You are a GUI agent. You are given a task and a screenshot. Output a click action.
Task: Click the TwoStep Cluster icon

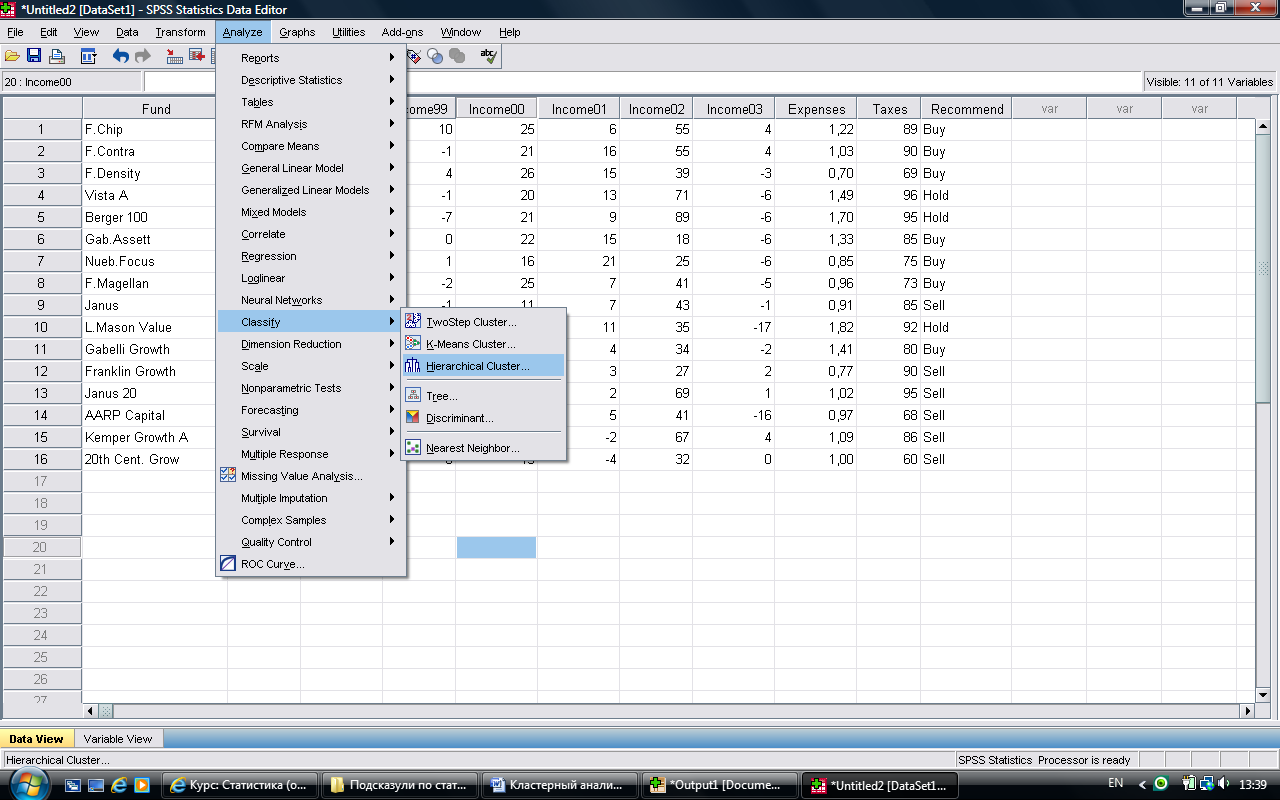pos(413,321)
